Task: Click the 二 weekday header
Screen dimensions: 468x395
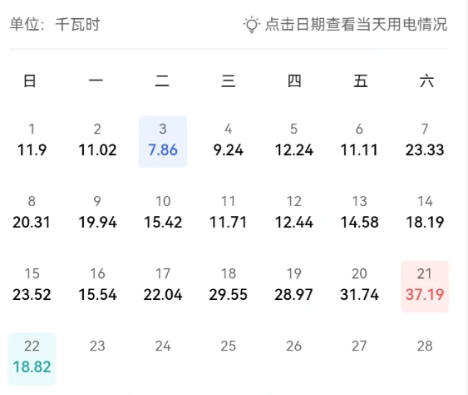Action: click(162, 81)
